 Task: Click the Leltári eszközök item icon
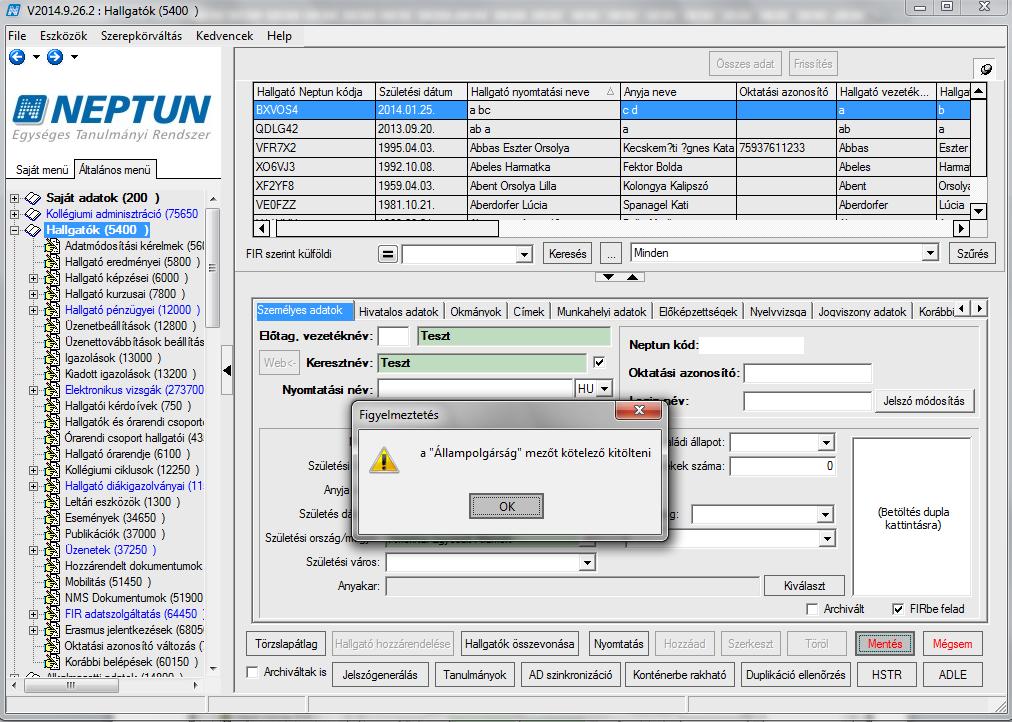[52, 502]
